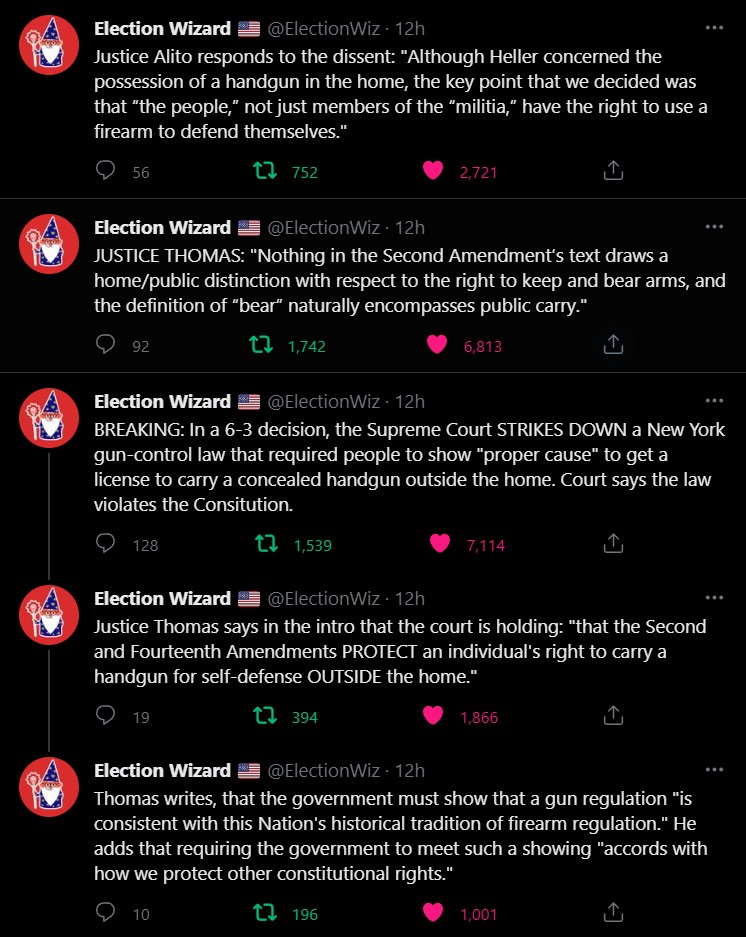Click the wizard avatar on the BREAKING tweet
746x937 pixels.
pos(49,417)
